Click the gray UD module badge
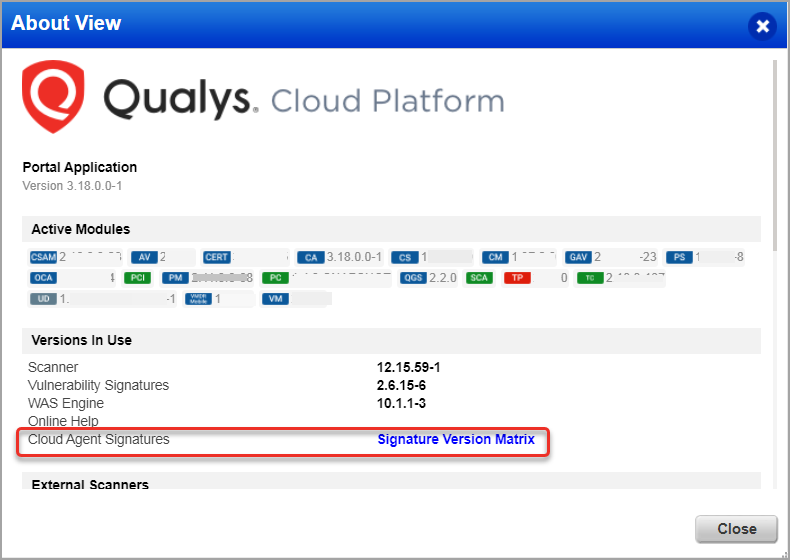 click(x=43, y=299)
